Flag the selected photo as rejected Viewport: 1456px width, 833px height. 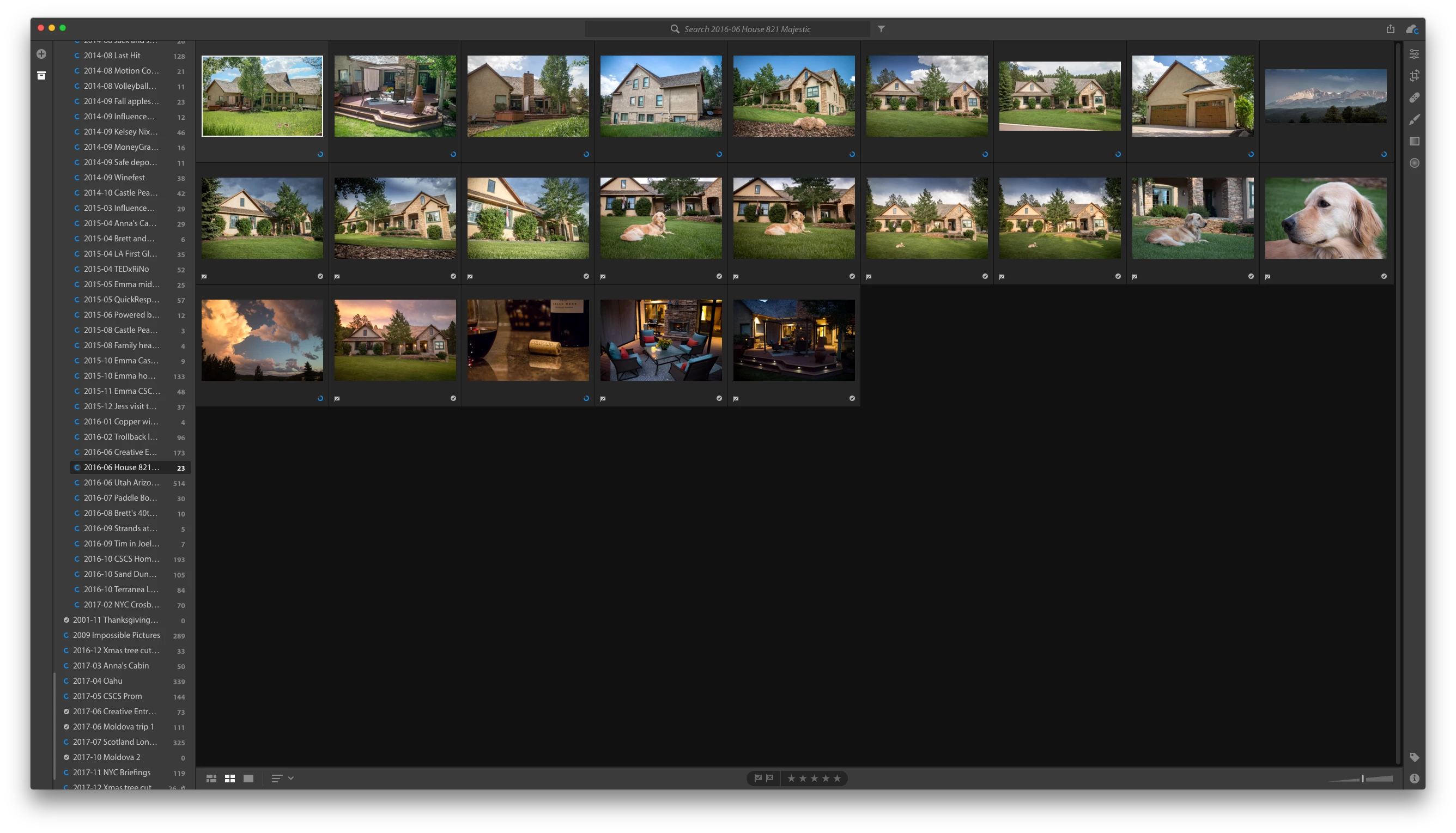point(770,778)
